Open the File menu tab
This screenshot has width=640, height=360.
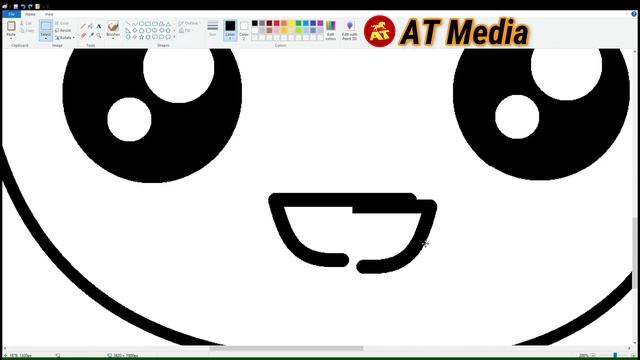(11, 14)
